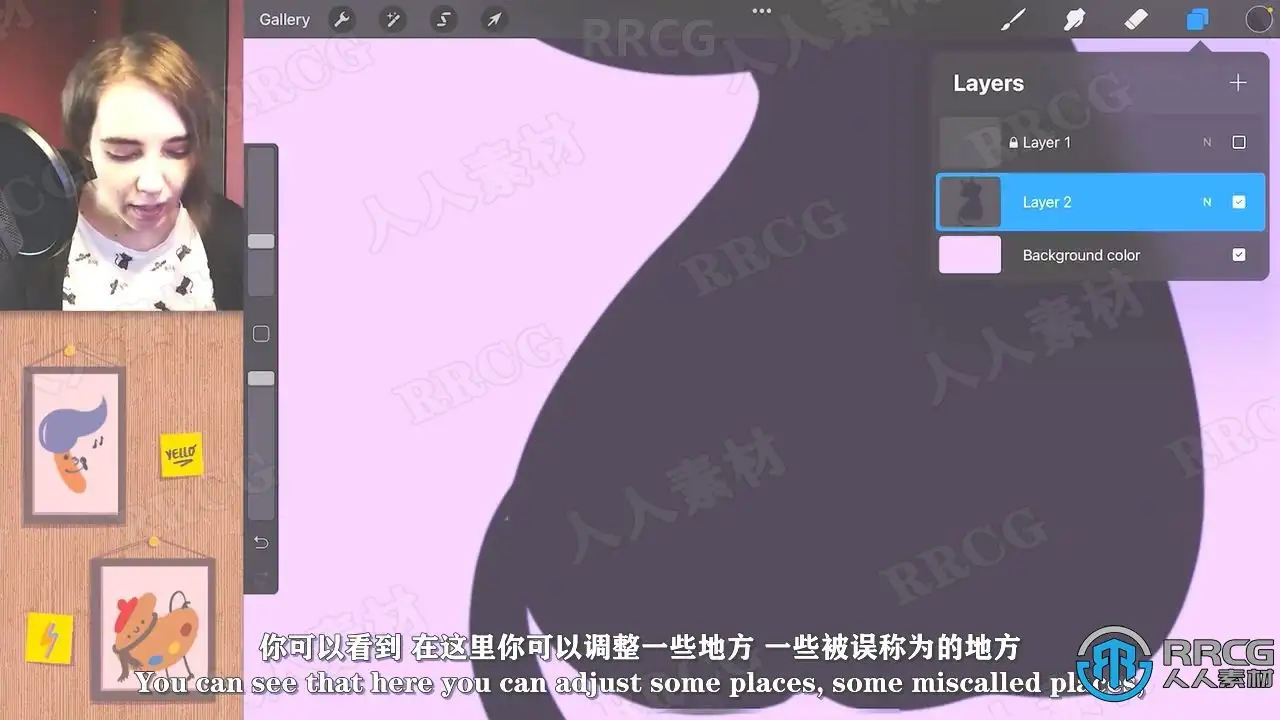
Task: Undo with the sidebar arrow
Action: 261,542
